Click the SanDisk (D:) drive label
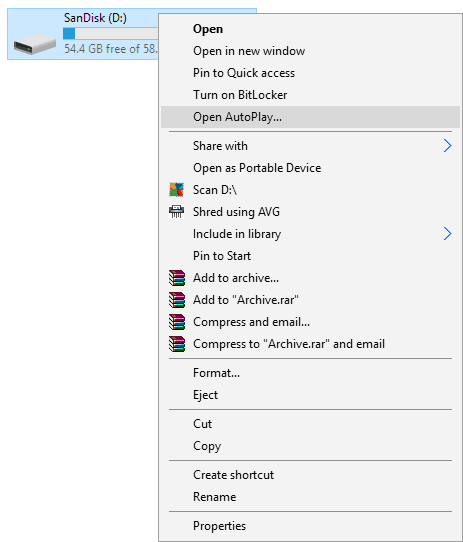 point(95,18)
